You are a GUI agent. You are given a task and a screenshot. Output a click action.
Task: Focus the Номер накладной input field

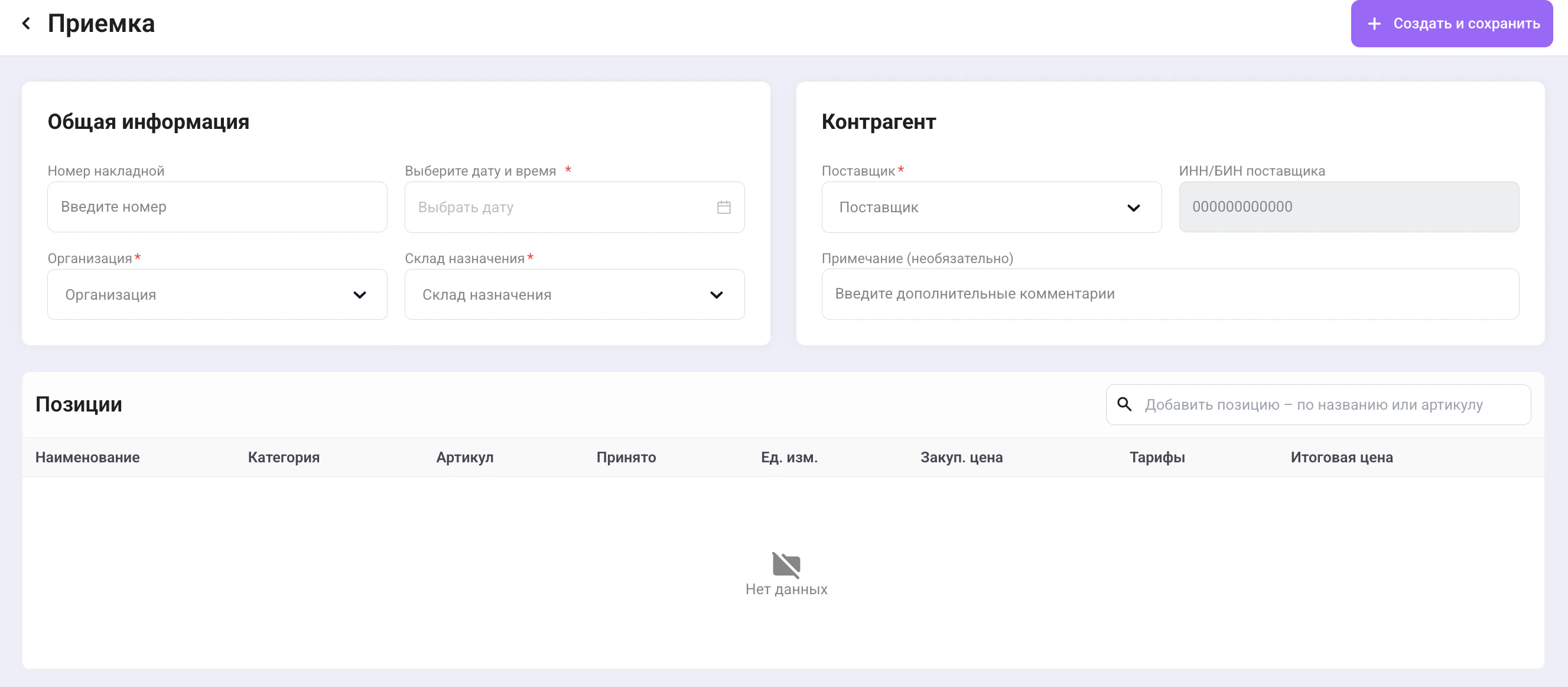click(x=217, y=207)
